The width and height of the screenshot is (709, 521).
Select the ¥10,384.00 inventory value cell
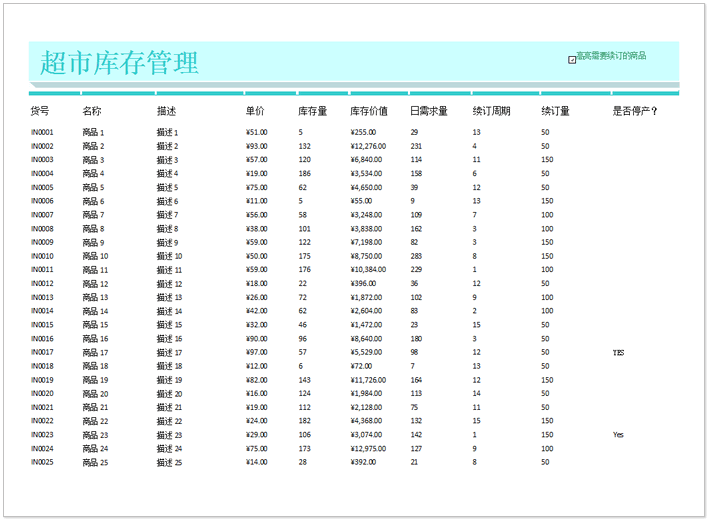[368, 270]
